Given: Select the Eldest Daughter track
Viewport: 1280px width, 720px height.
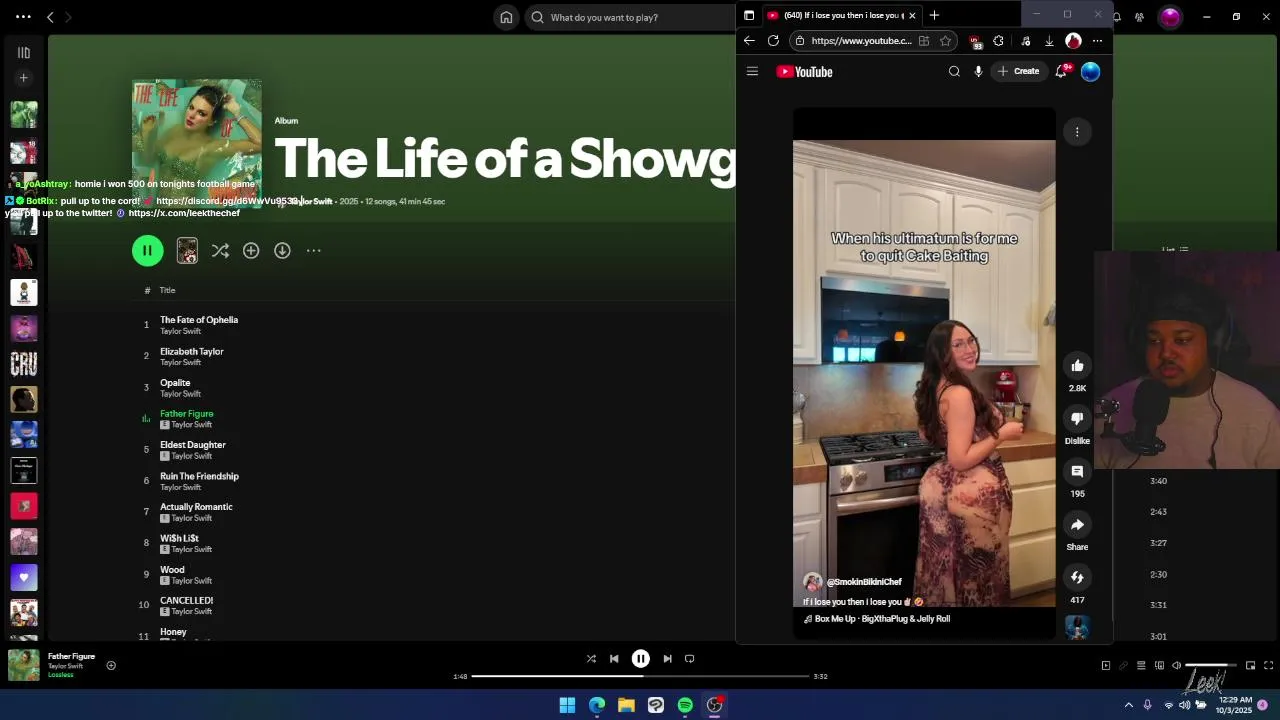Looking at the screenshot, I should tap(193, 445).
